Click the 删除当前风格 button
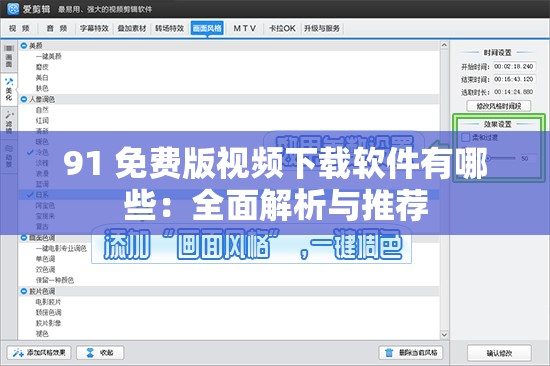550x366 pixels. pyautogui.click(x=411, y=353)
